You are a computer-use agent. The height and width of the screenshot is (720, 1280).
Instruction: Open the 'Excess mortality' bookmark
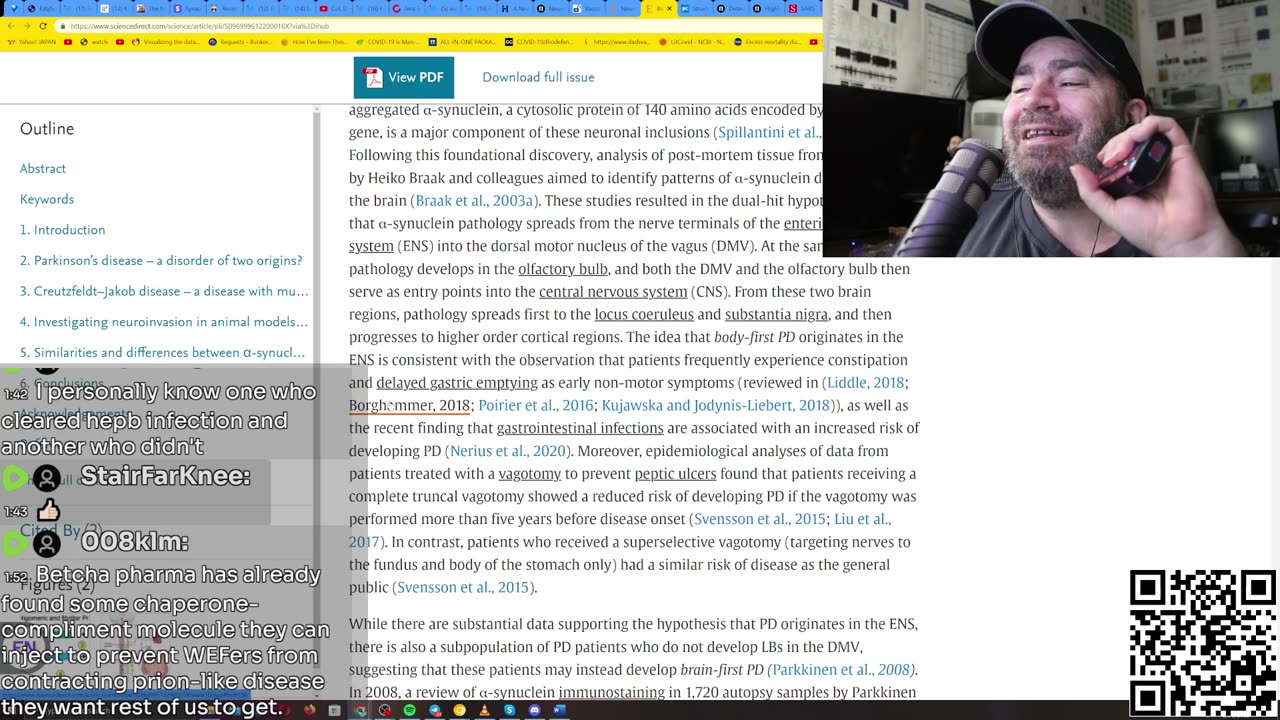[768, 42]
